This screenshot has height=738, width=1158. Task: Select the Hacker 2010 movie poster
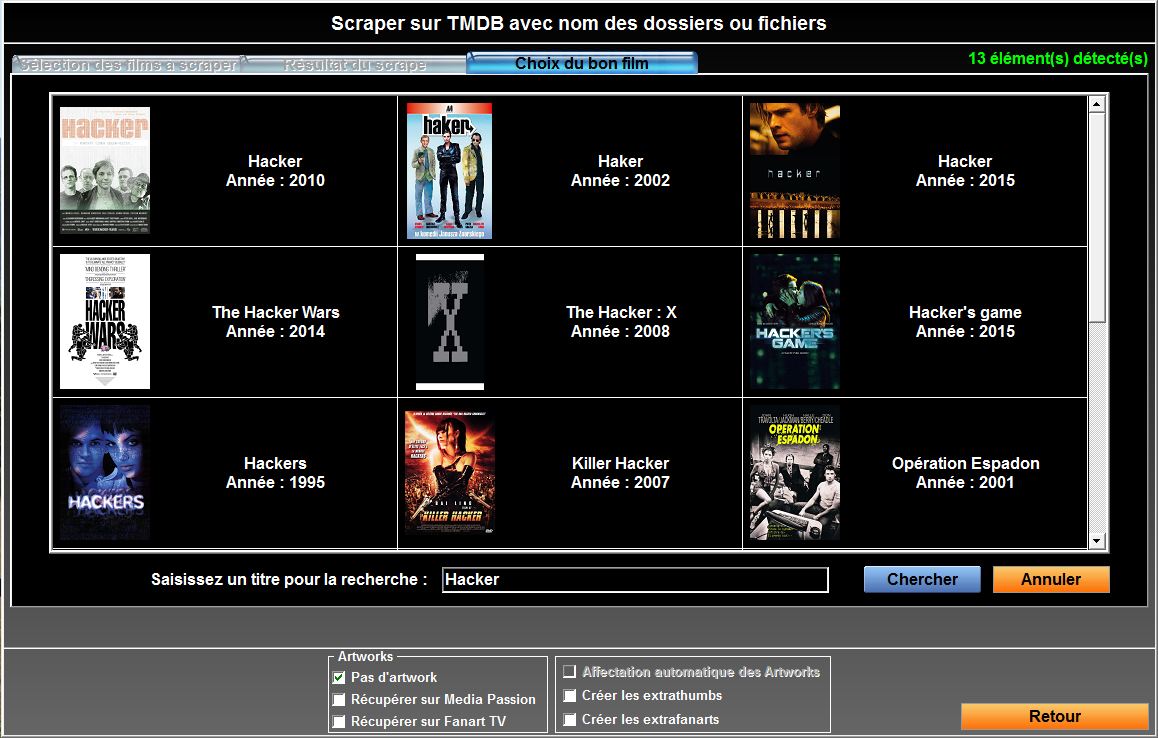105,171
